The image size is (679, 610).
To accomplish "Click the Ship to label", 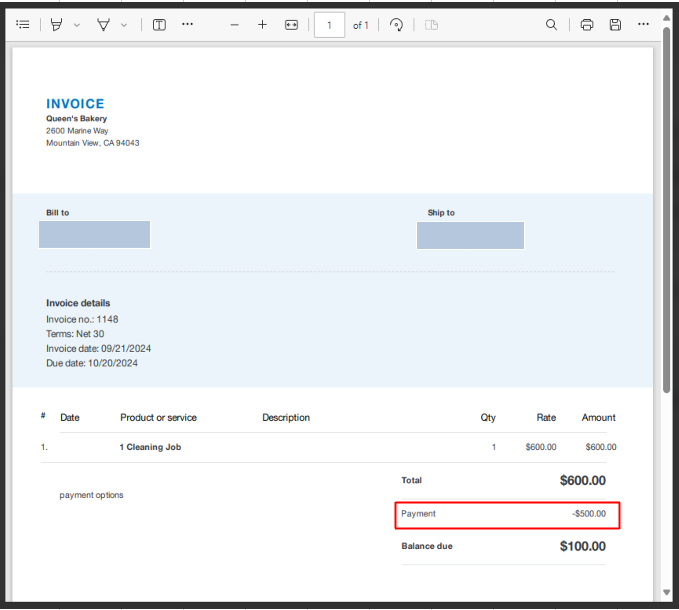I will click(x=441, y=213).
